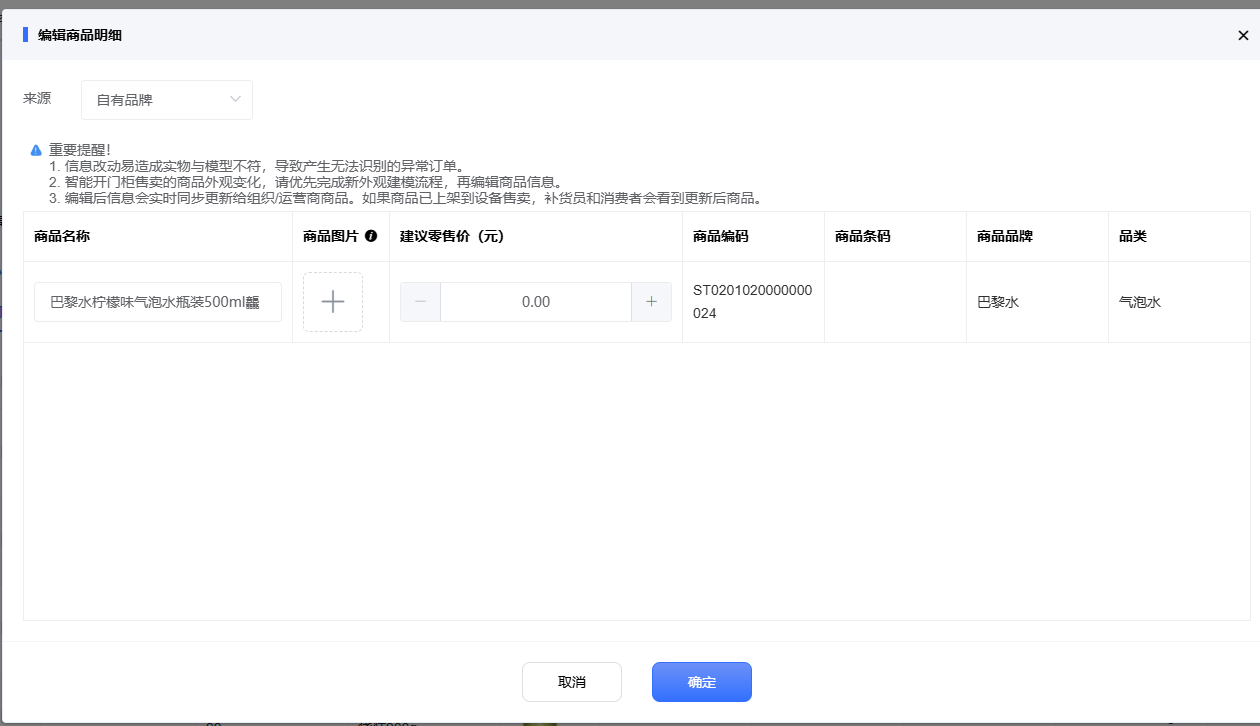This screenshot has width=1260, height=726.
Task: Click the 商品名称 input field
Action: [158, 302]
